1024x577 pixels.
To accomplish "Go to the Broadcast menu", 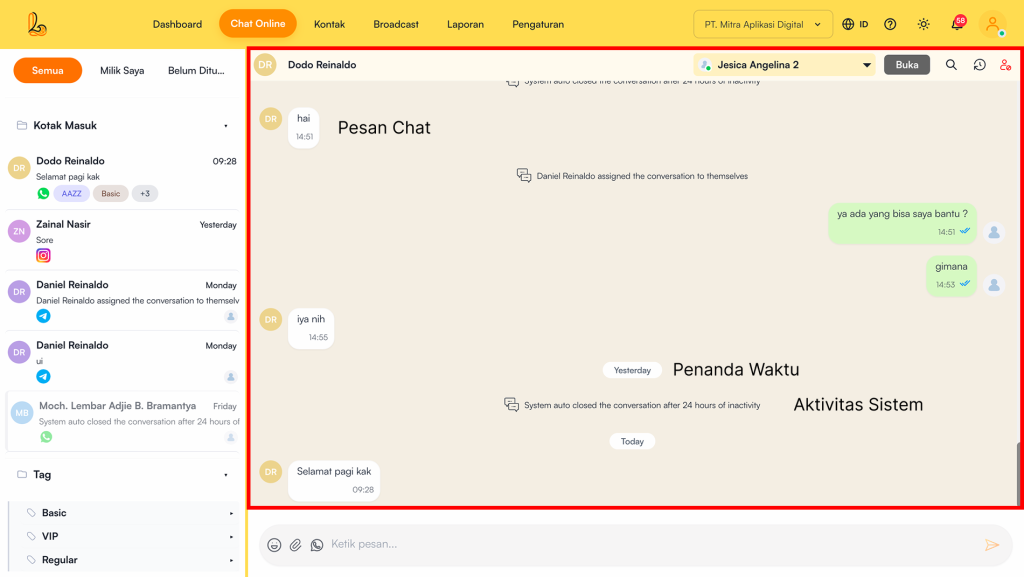I will (x=396, y=24).
